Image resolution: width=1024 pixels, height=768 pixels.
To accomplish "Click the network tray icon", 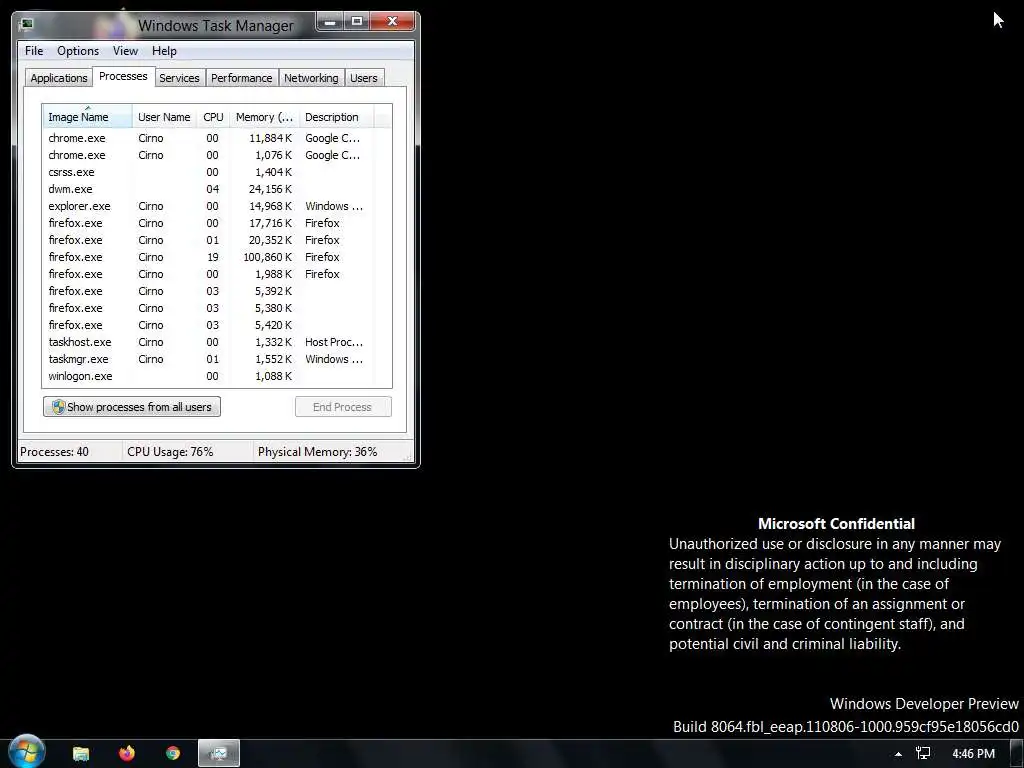I will pos(923,754).
